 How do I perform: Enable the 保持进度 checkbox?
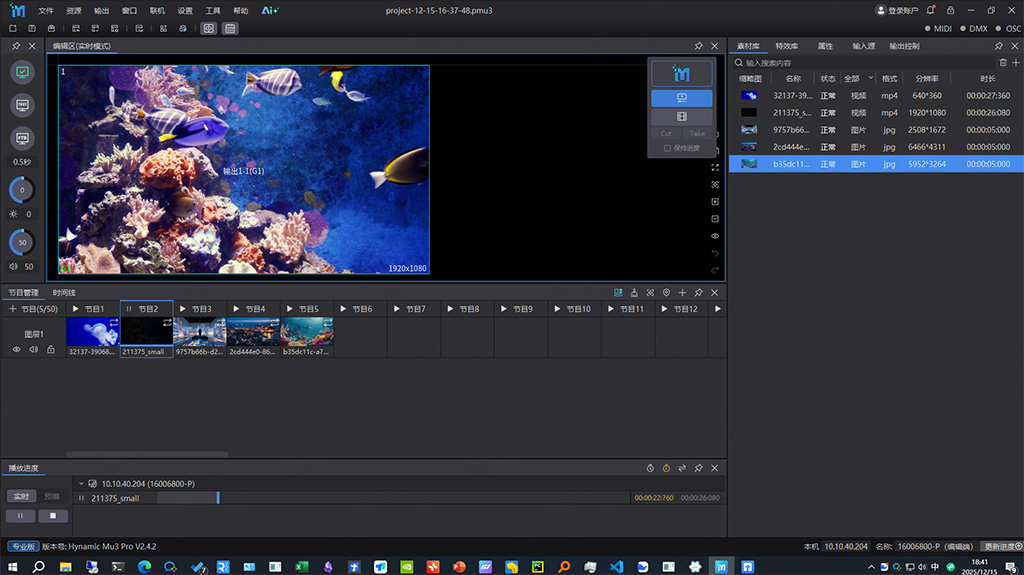click(667, 148)
